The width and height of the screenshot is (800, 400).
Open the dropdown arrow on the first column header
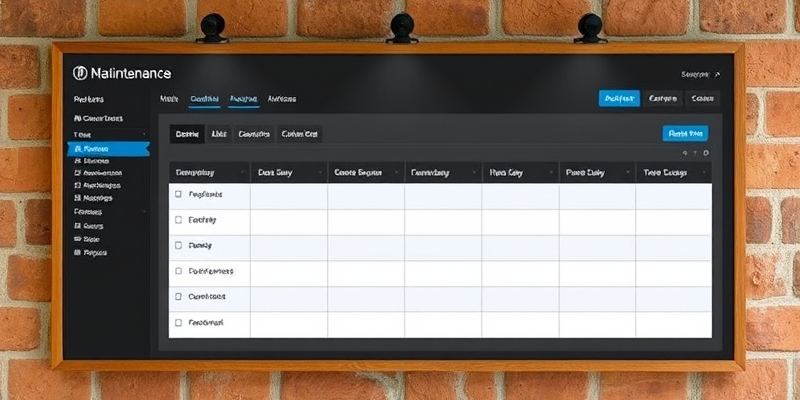(241, 172)
